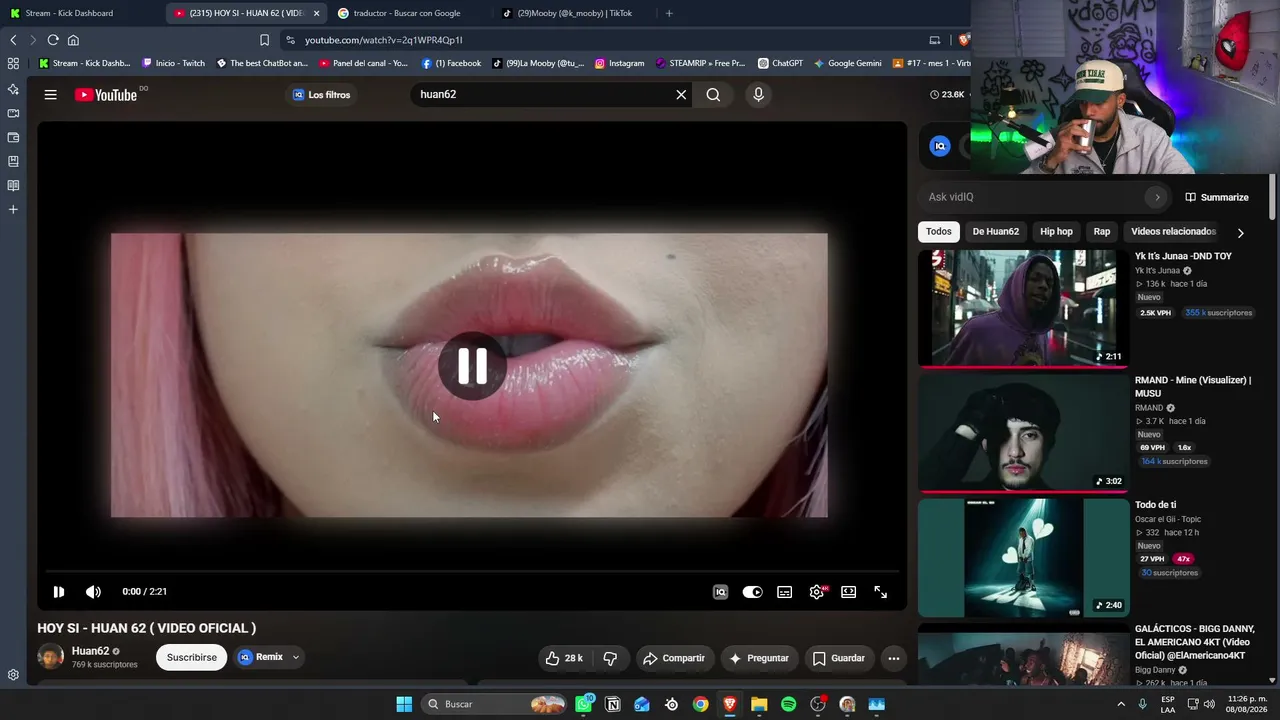Expand the Remix dropdown arrow

click(296, 657)
